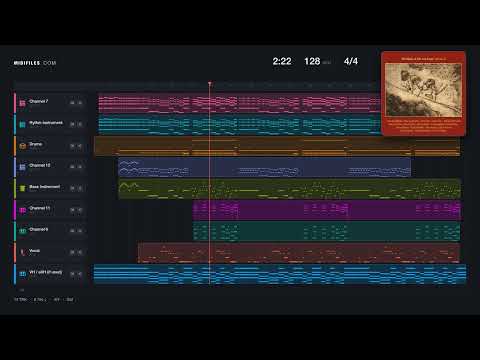Click the W1 track keyboard icon
Image resolution: width=480 pixels, height=360 pixels.
(22, 274)
